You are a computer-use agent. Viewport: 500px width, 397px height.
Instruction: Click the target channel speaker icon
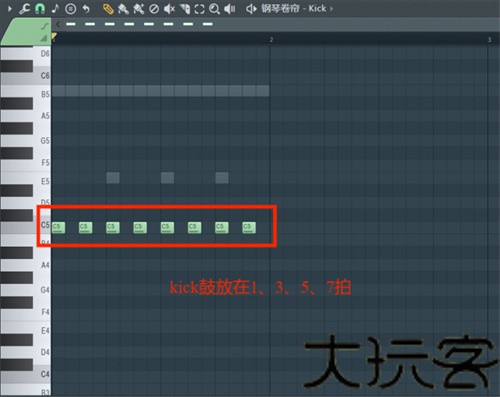[251, 9]
